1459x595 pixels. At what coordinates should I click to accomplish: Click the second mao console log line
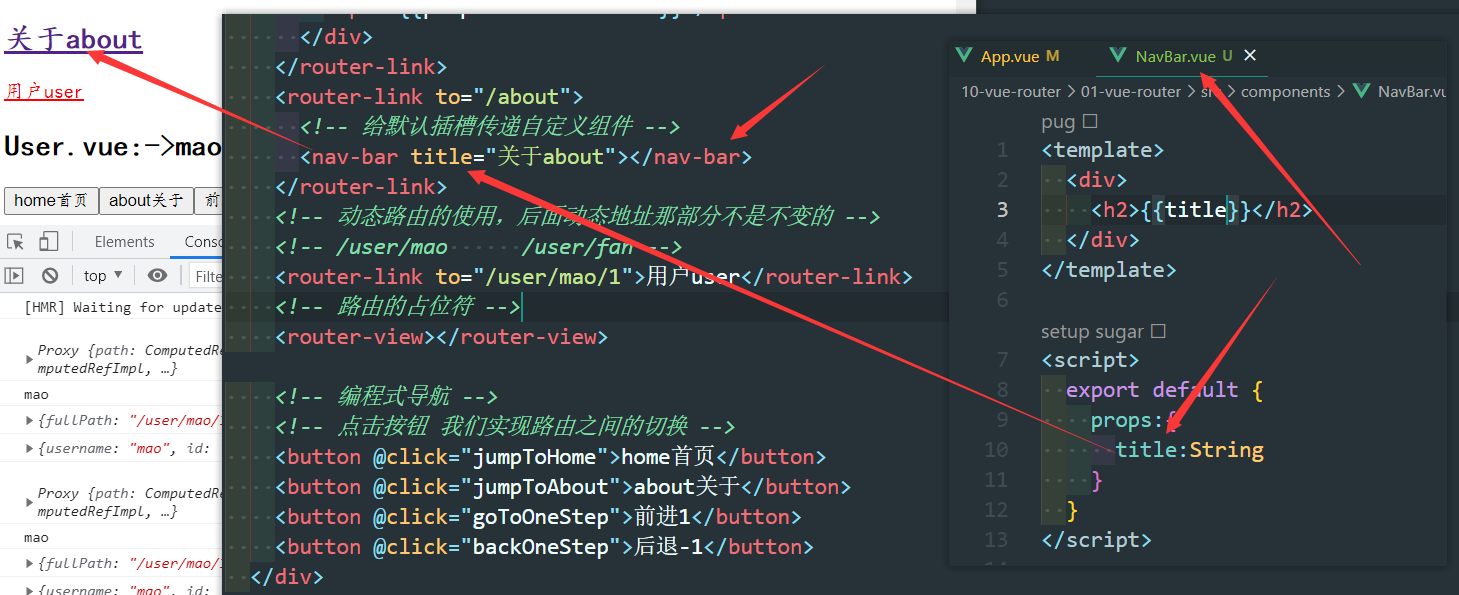pos(36,538)
